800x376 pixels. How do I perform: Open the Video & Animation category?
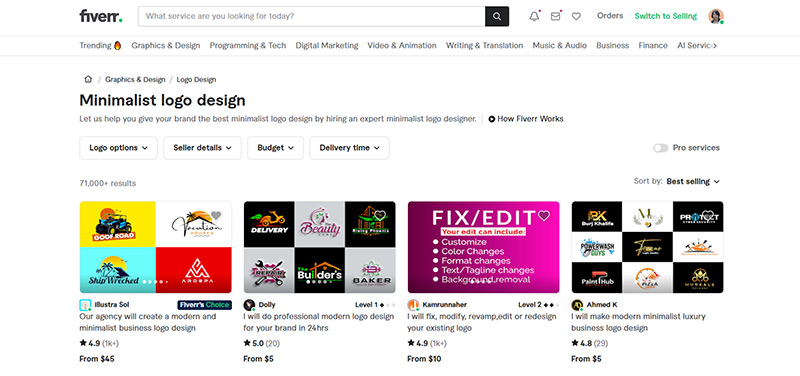tap(402, 45)
